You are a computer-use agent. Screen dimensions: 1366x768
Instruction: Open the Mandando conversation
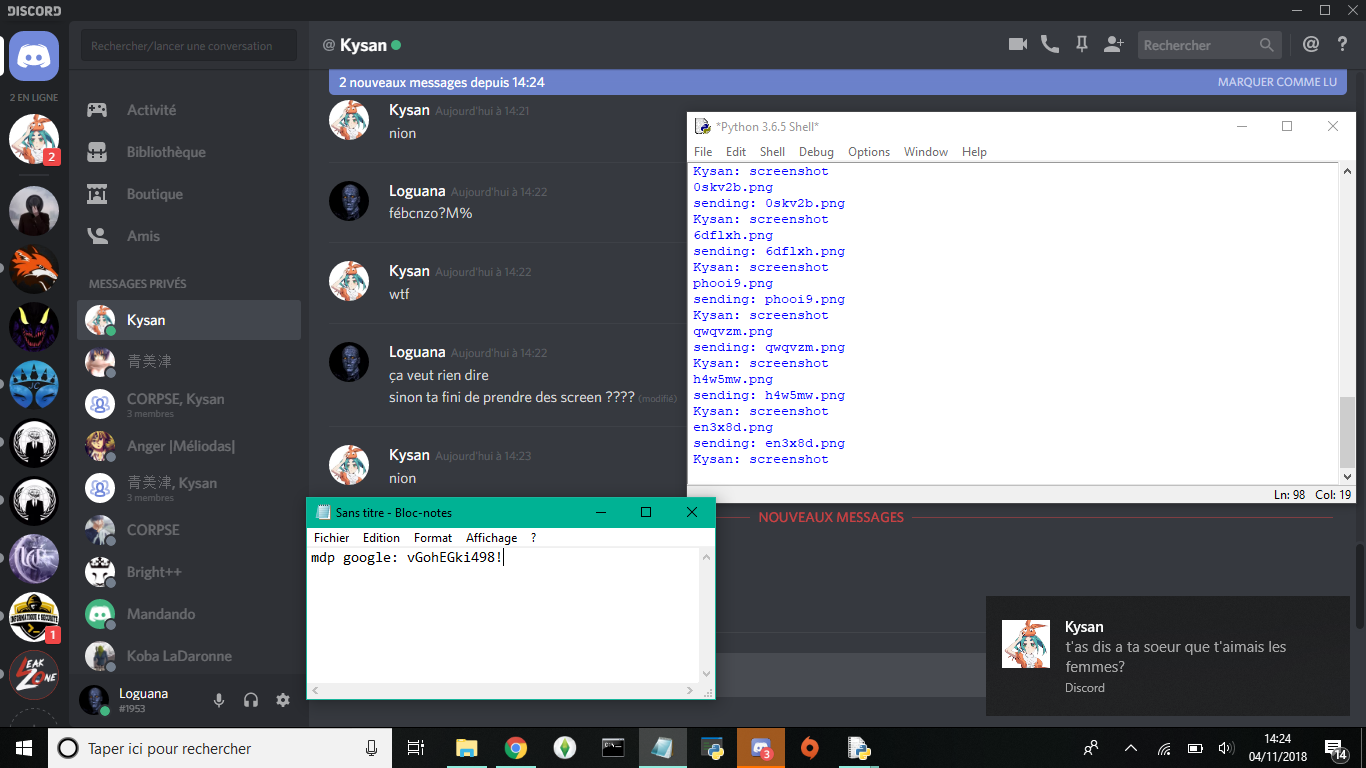(189, 614)
